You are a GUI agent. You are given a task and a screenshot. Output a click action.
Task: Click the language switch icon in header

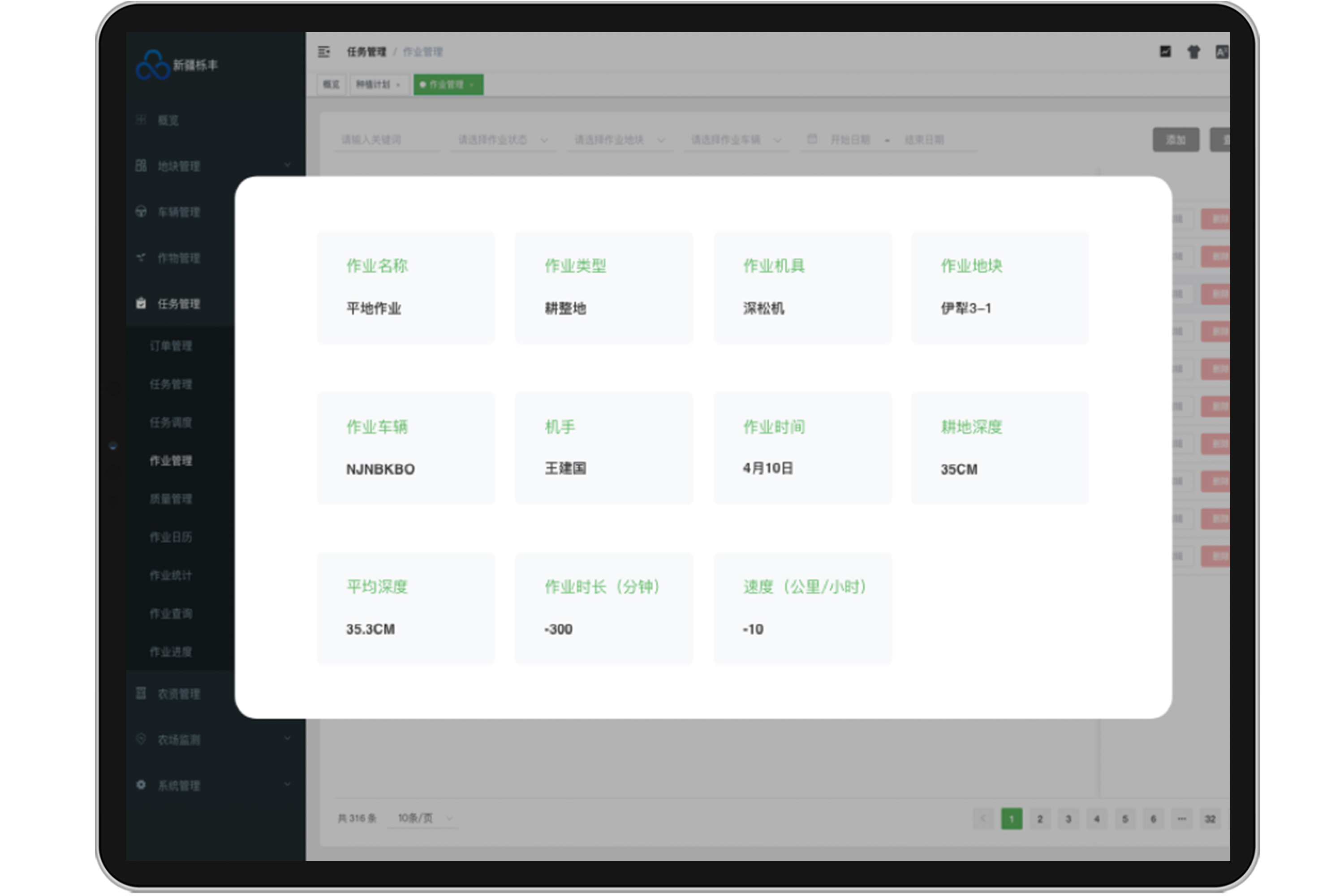coord(1222,52)
